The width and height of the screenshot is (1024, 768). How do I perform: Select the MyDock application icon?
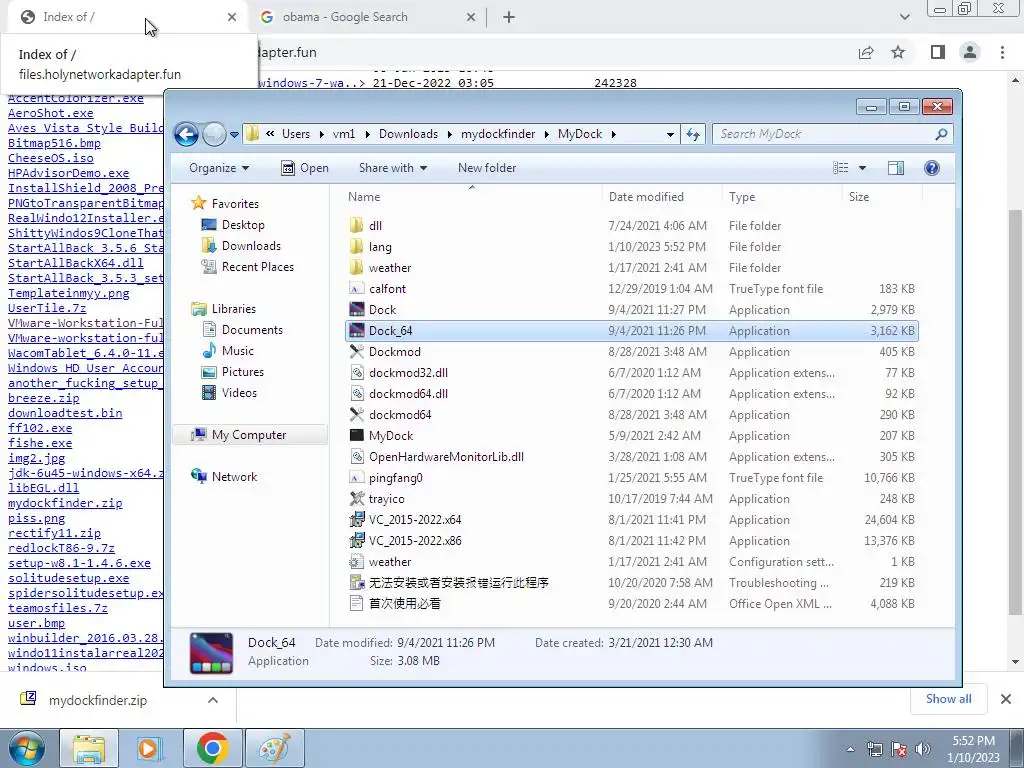tap(357, 436)
